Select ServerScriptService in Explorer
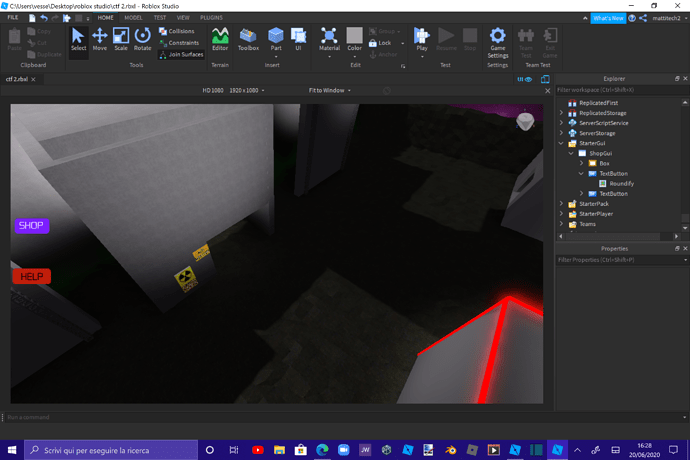The image size is (690, 460). click(x=603, y=123)
